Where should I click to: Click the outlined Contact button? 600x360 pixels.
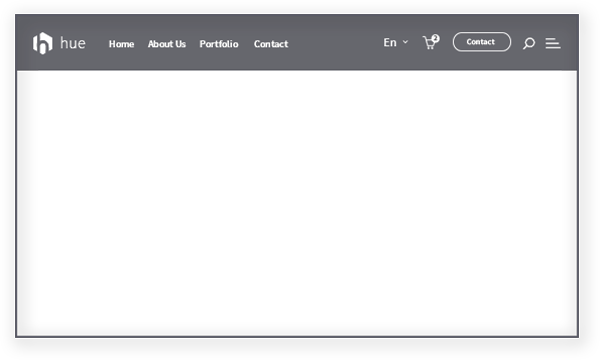pos(482,42)
